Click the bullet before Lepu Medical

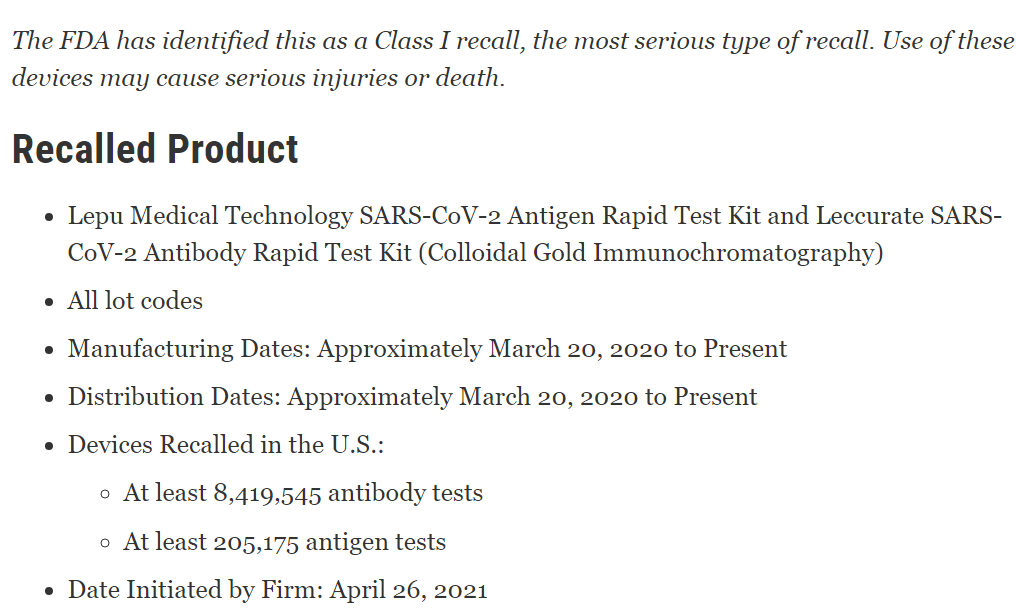[x=49, y=217]
